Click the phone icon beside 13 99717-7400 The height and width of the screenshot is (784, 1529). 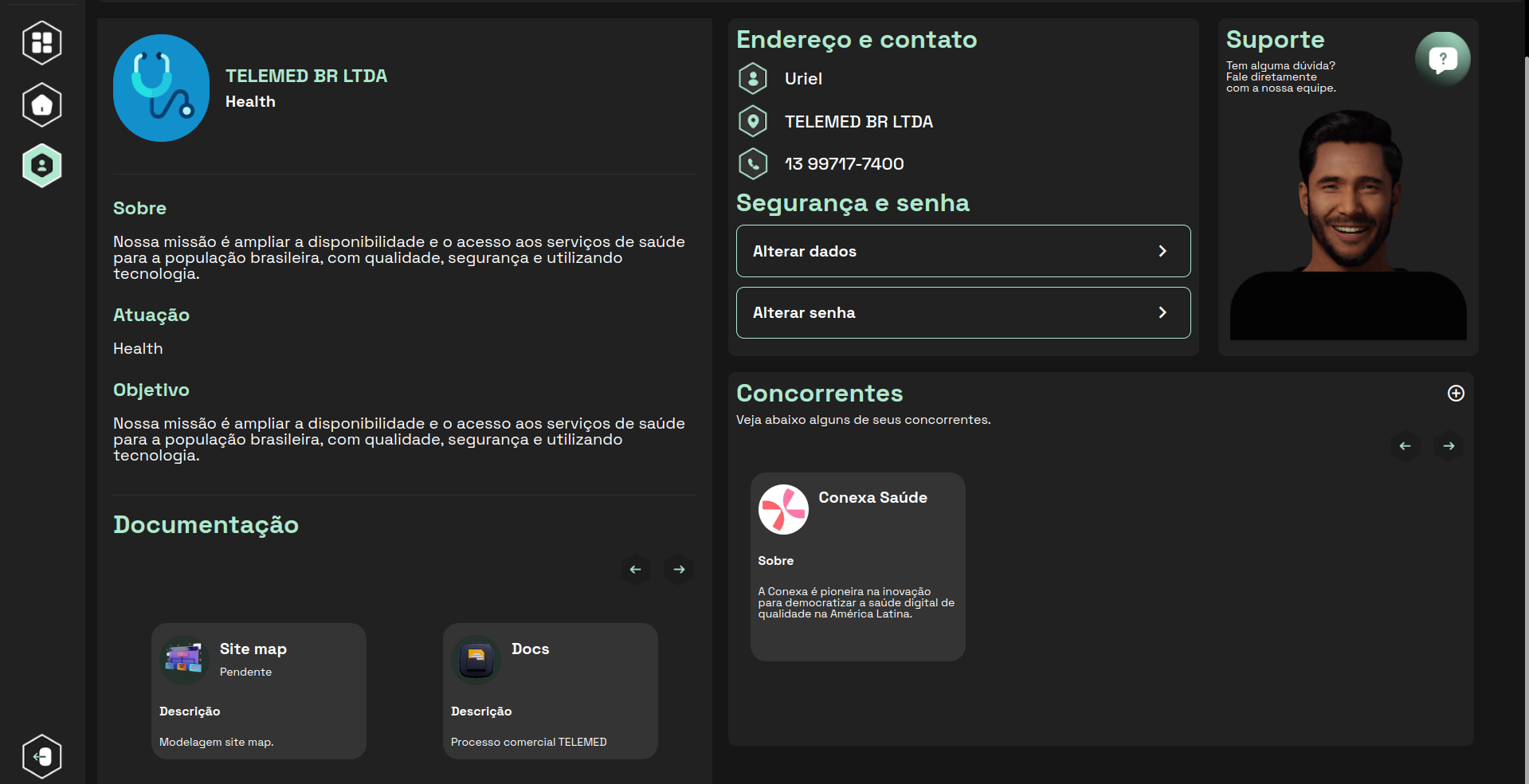pos(753,163)
